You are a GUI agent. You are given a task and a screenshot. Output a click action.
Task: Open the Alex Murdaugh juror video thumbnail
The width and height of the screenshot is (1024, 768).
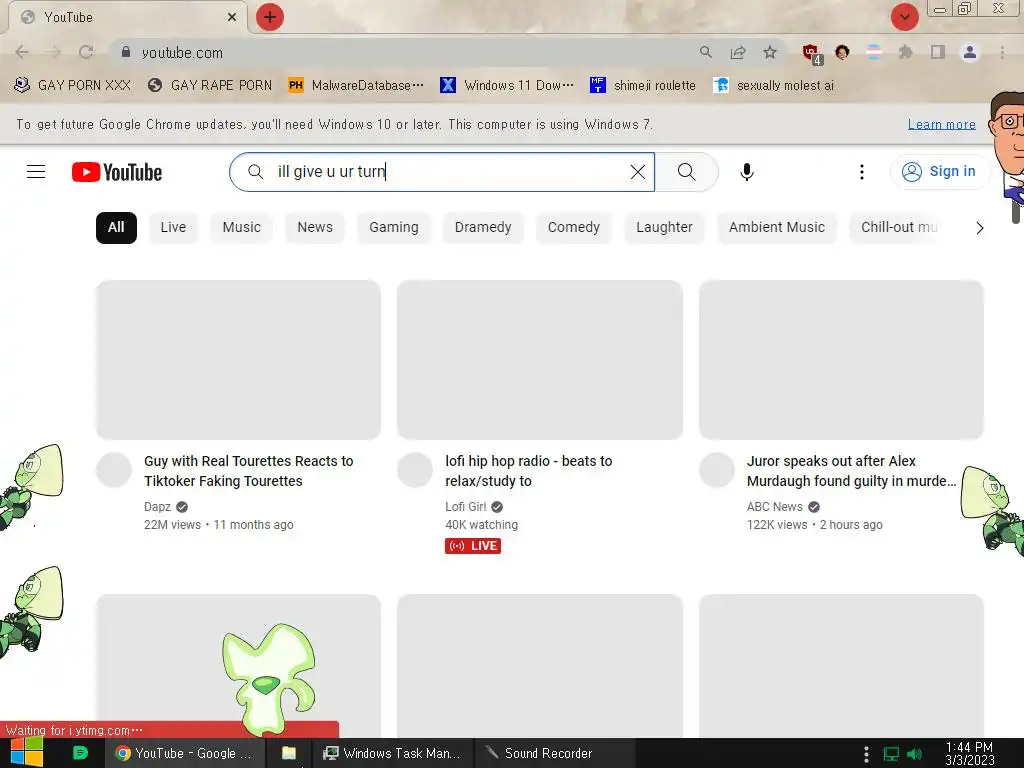tap(841, 360)
